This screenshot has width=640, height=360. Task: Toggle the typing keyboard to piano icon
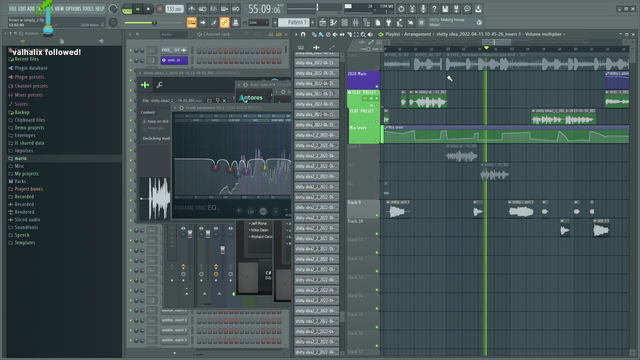(191, 22)
